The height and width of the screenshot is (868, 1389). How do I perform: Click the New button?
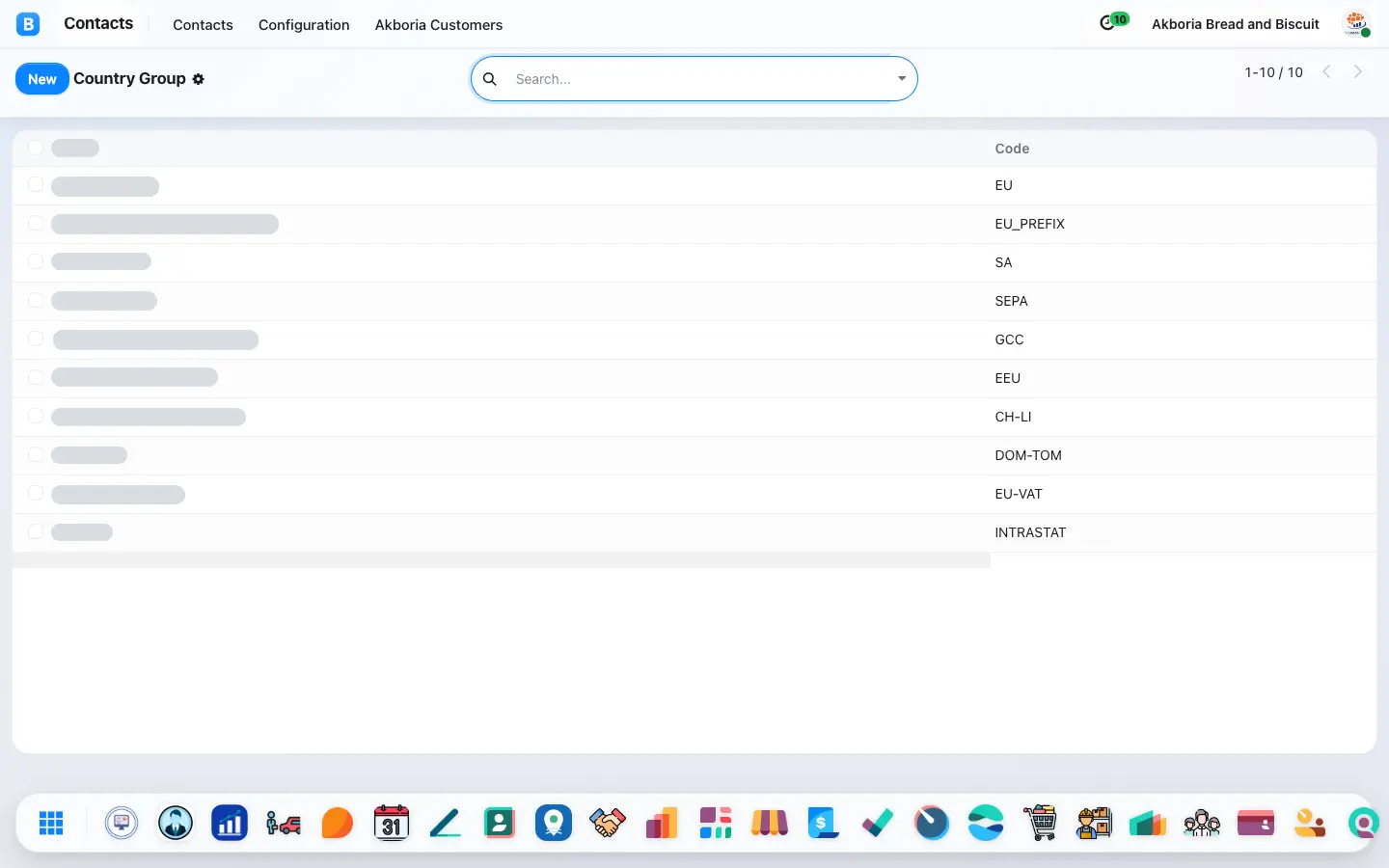pos(42,79)
